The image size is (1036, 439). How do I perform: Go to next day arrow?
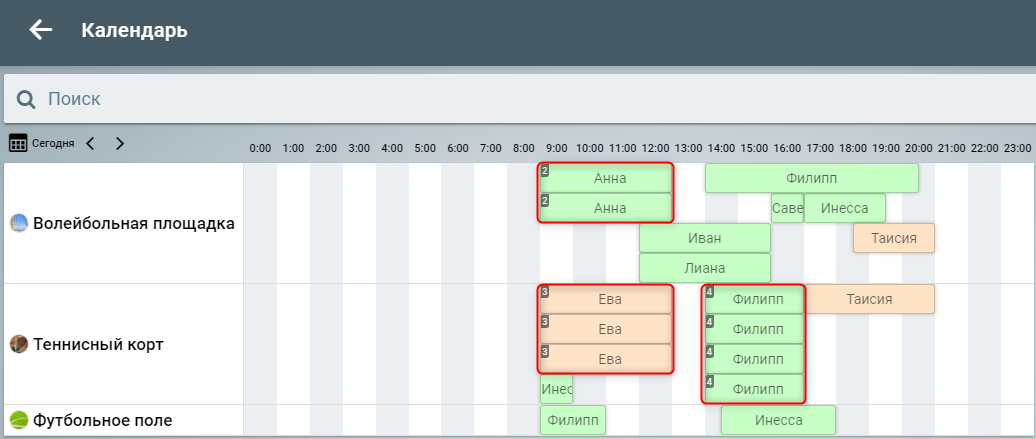coord(120,143)
